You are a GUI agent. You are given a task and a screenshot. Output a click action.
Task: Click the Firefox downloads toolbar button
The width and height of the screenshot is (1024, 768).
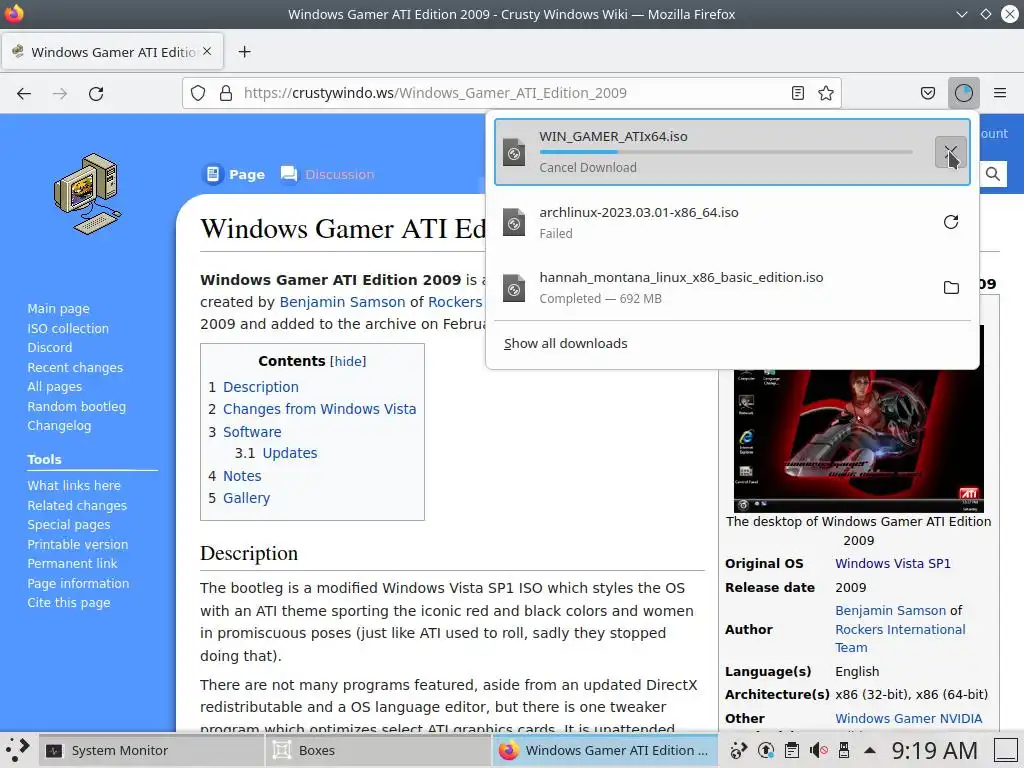(964, 93)
